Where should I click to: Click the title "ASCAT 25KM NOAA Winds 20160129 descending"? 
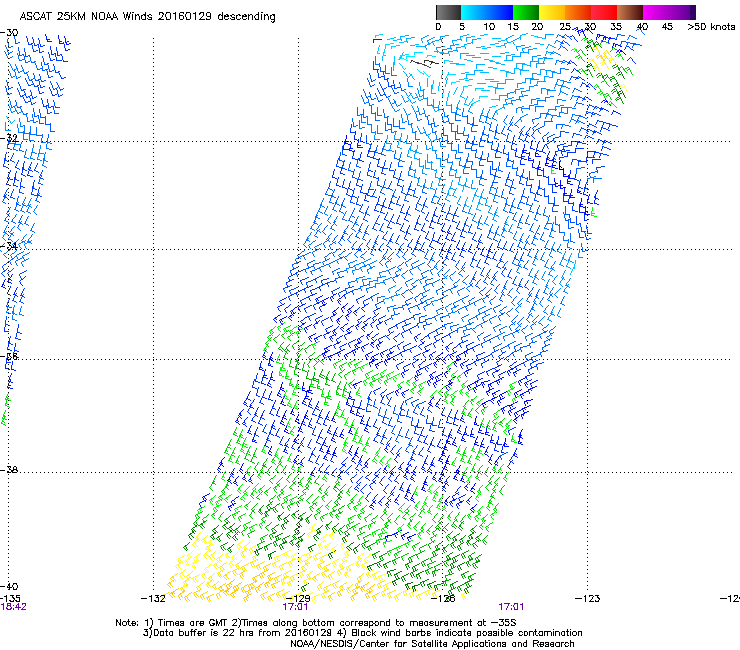147,17
